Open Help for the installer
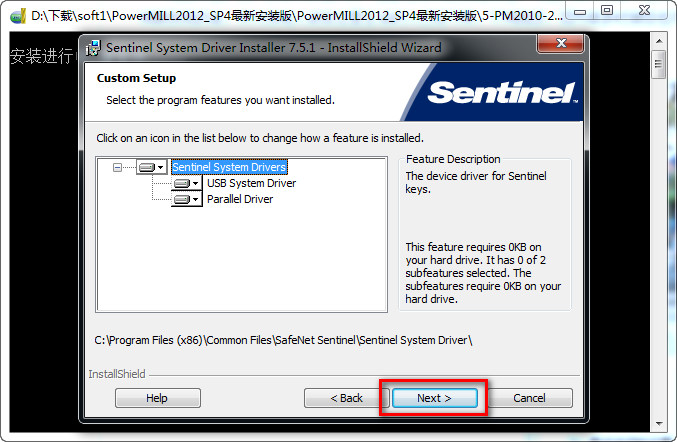Viewport: 677px width, 442px height. (x=157, y=398)
